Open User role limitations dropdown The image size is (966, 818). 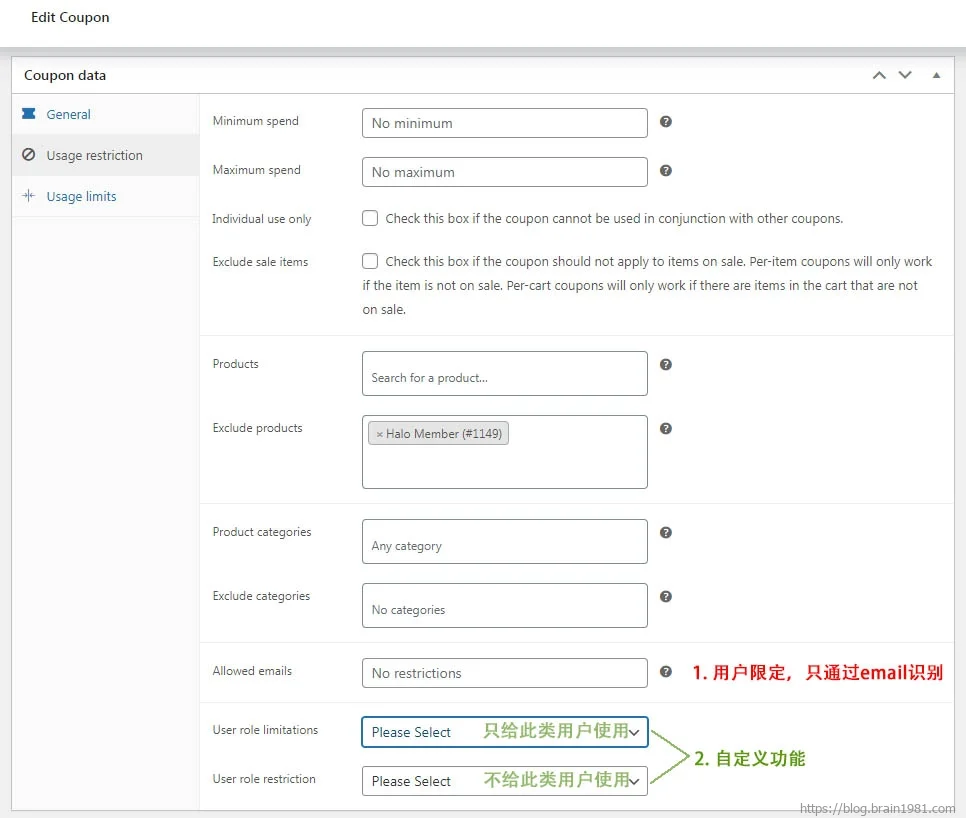click(x=504, y=732)
